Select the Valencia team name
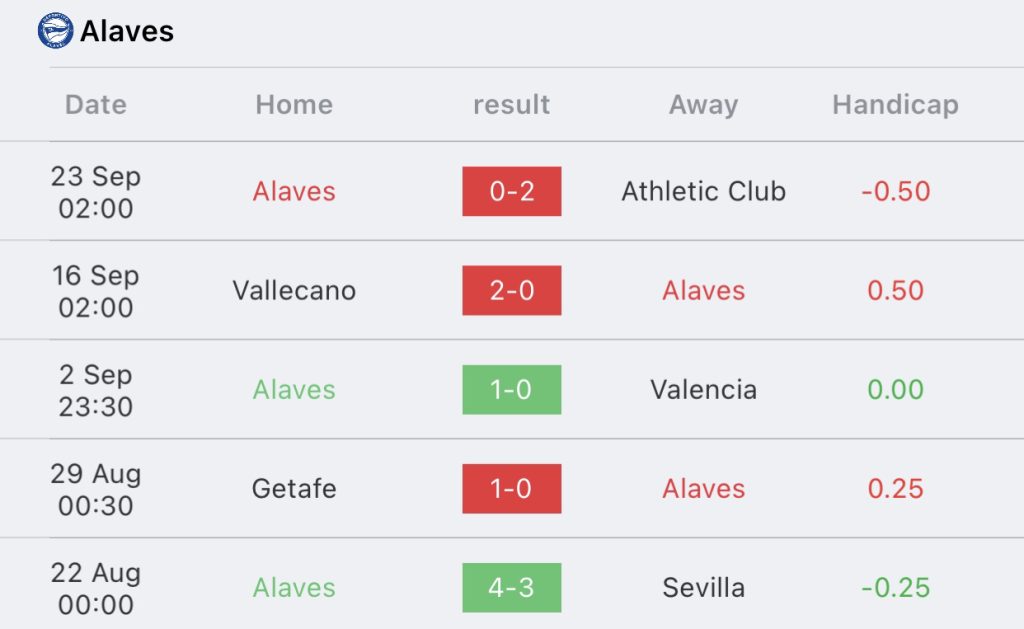 pyautogui.click(x=703, y=390)
